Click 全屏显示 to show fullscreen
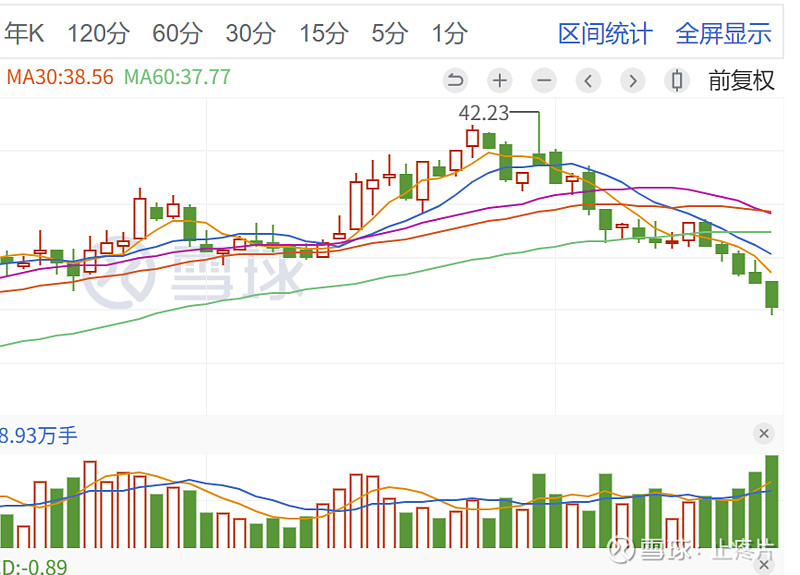 [x=723, y=34]
